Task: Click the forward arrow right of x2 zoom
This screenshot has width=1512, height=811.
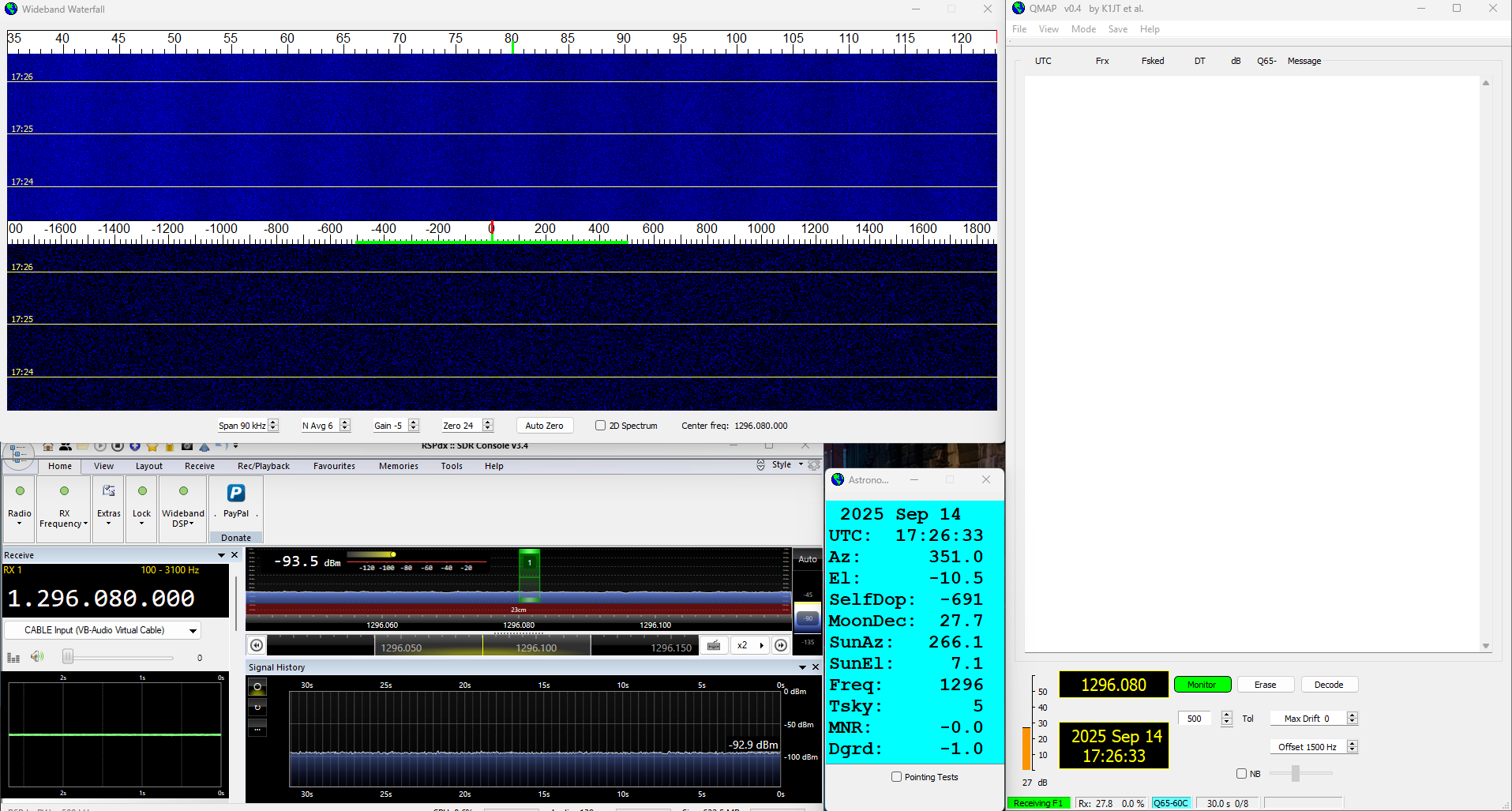Action: pyautogui.click(x=780, y=645)
